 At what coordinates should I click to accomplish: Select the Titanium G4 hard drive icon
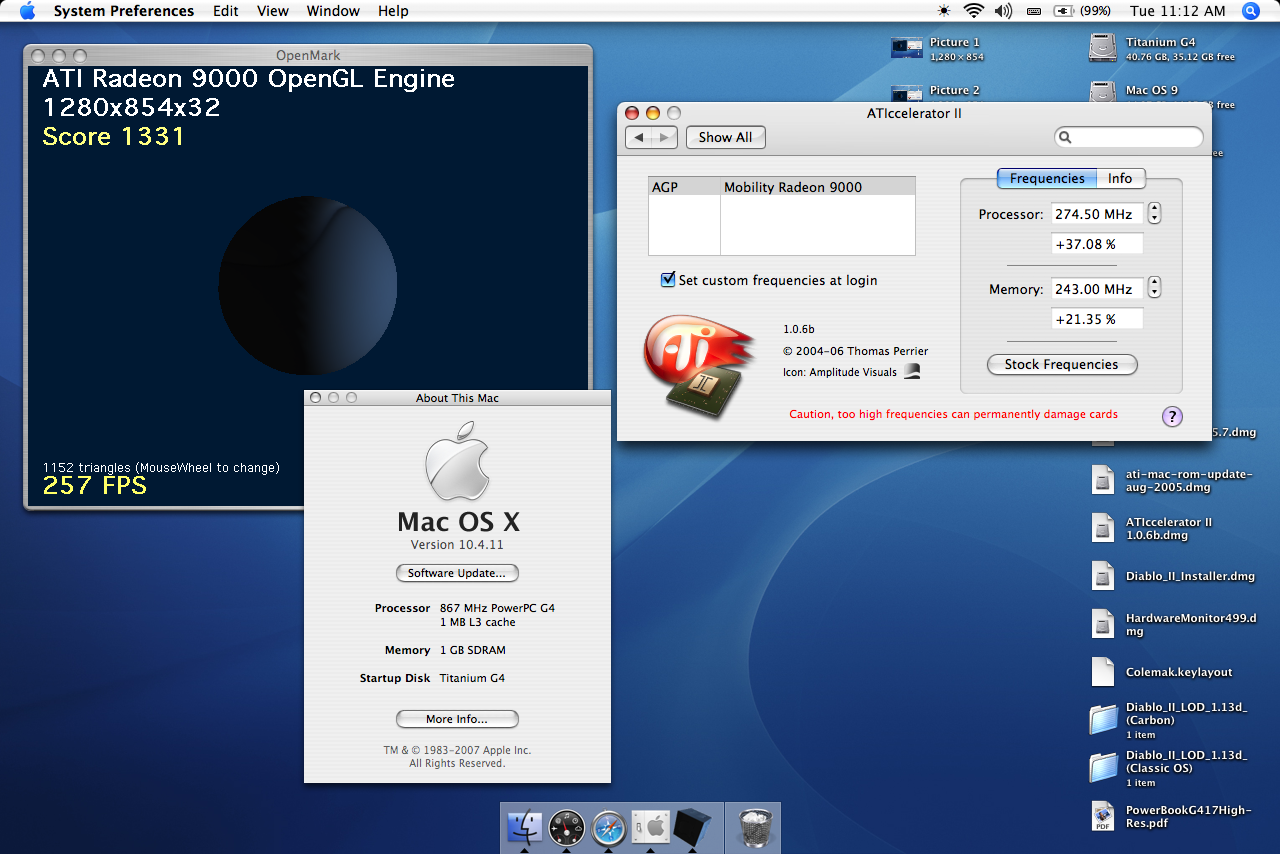coord(1102,48)
